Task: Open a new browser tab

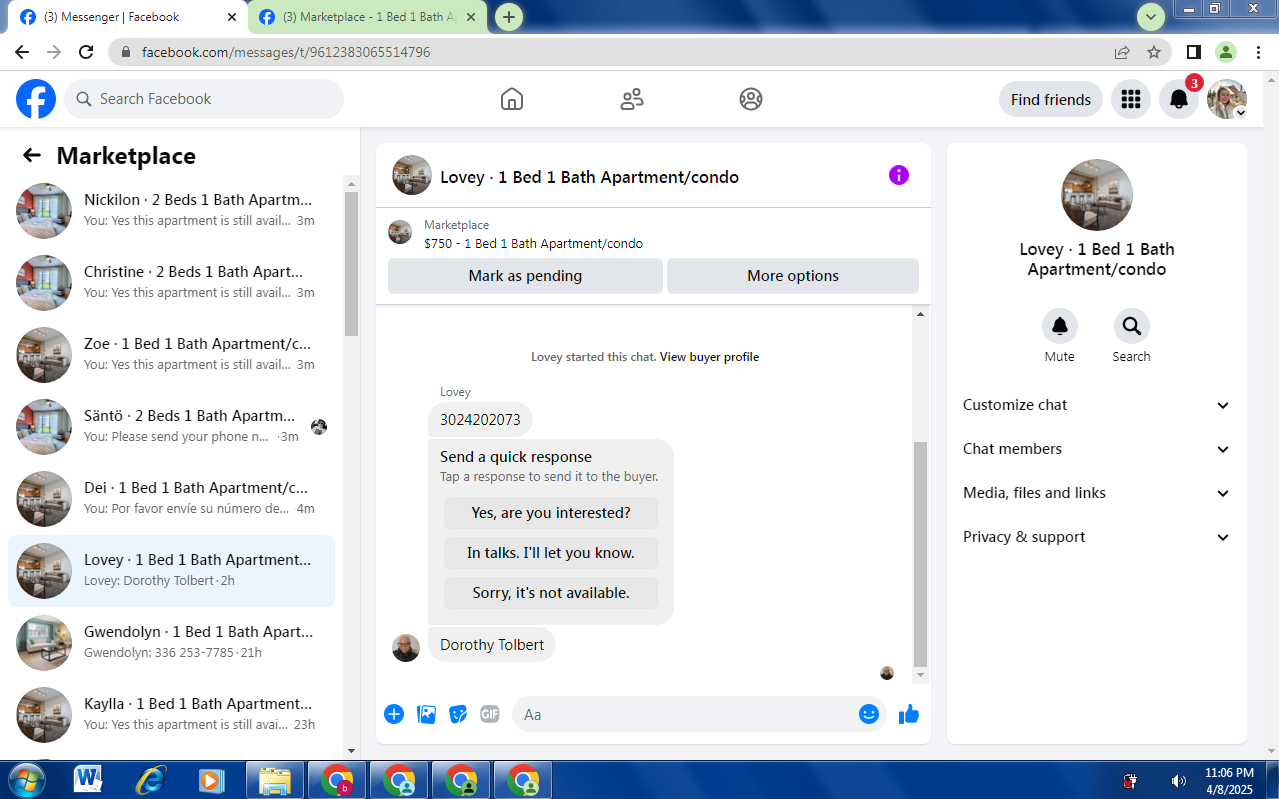Action: [x=509, y=17]
